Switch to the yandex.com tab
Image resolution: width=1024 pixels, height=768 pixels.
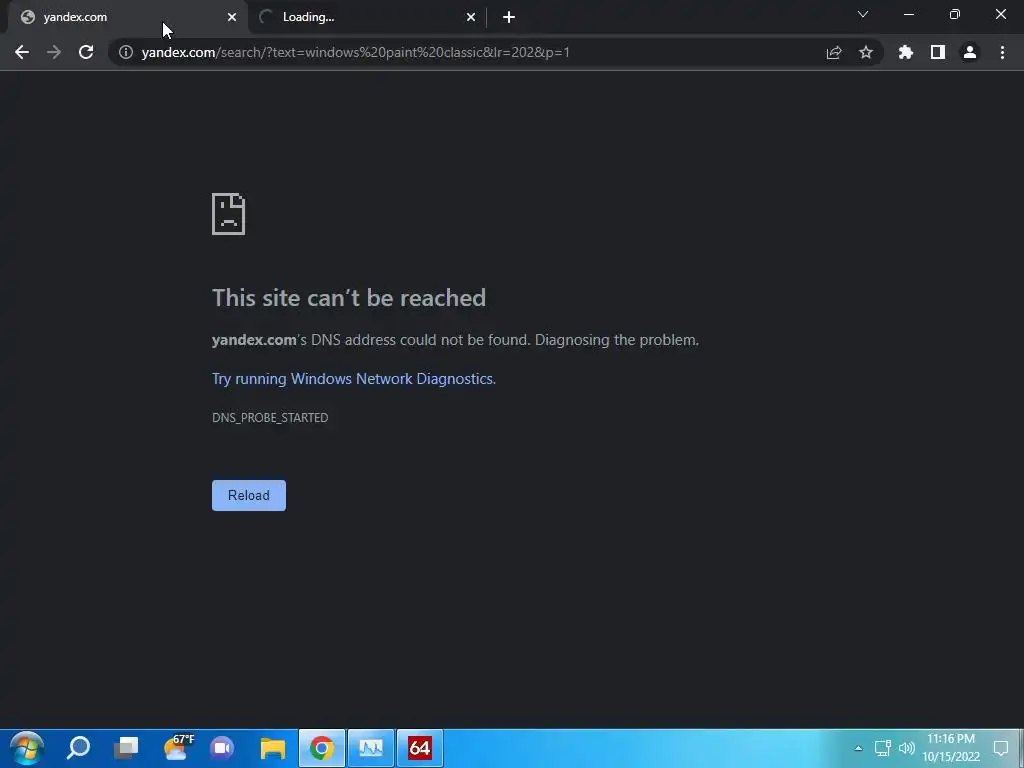(128, 17)
